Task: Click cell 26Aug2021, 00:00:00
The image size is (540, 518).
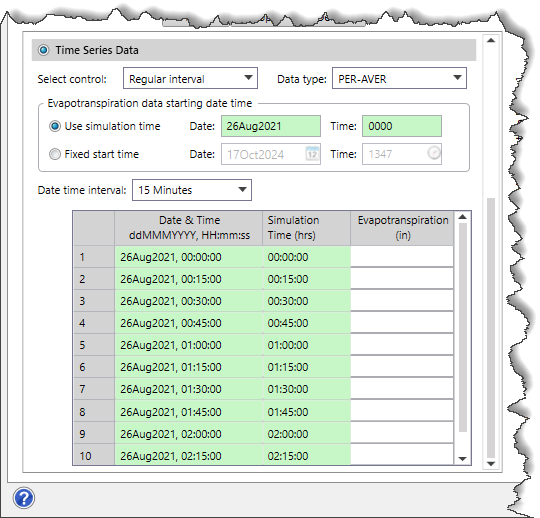Action: pos(189,257)
